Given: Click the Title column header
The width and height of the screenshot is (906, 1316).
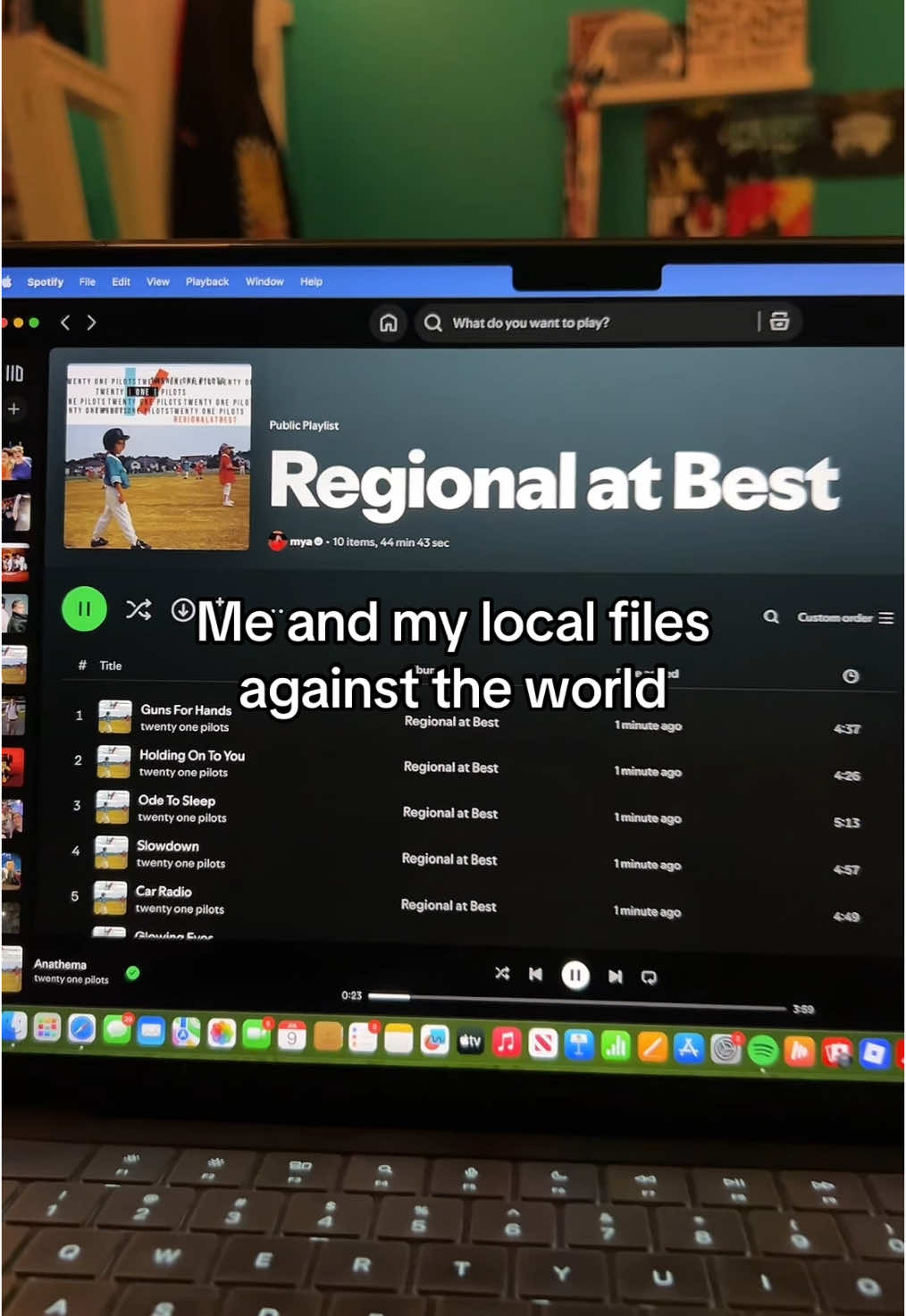Looking at the screenshot, I should coord(111,666).
